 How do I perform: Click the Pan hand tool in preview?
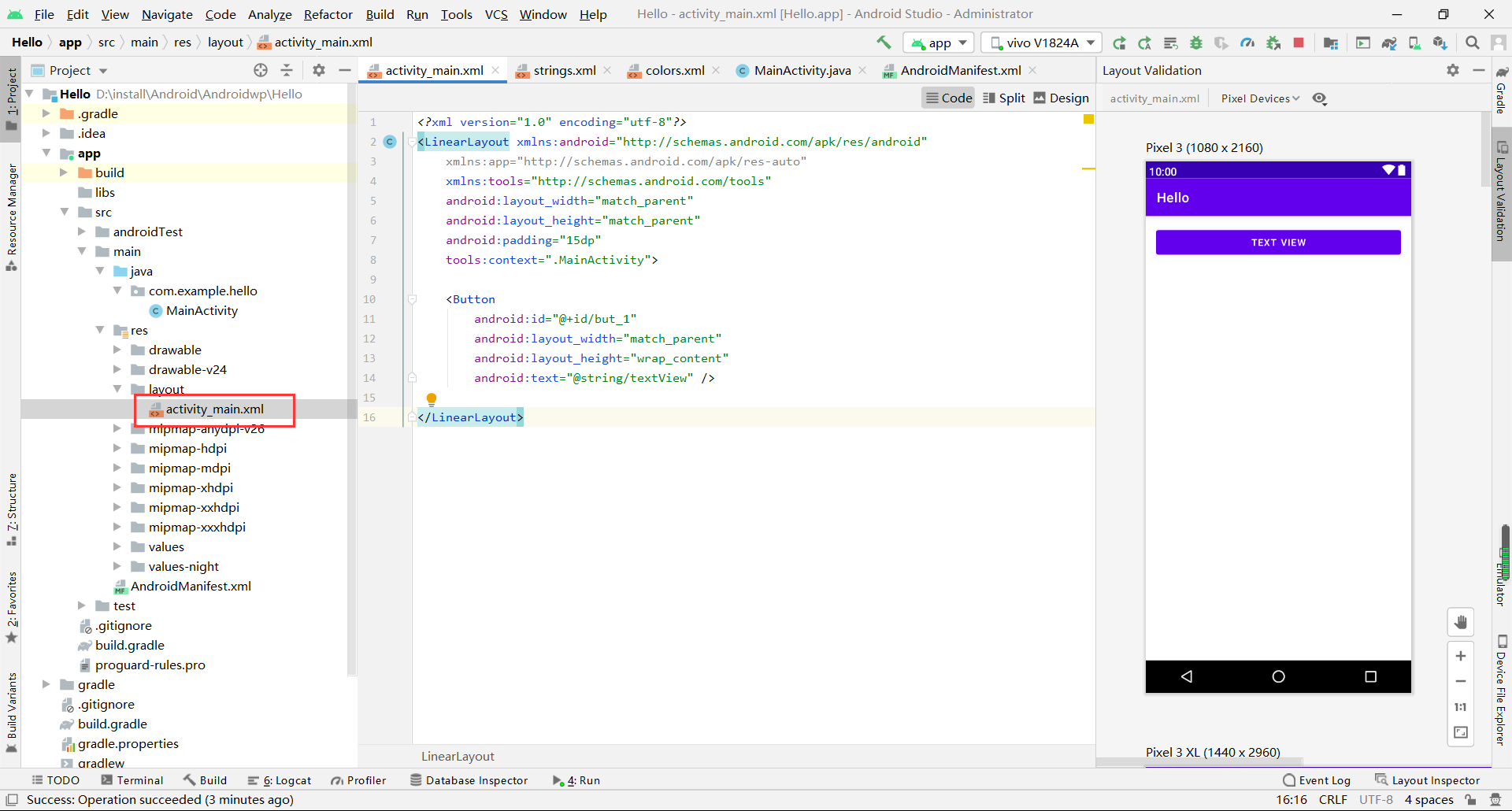(1461, 622)
